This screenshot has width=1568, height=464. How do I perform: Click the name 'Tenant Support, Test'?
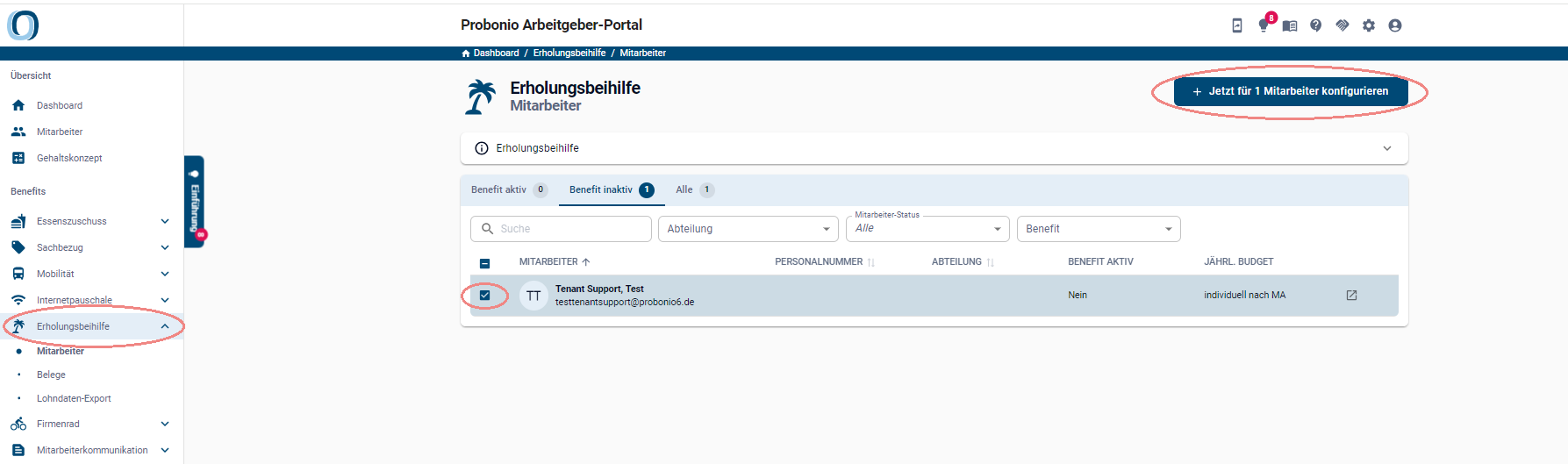[x=599, y=289]
